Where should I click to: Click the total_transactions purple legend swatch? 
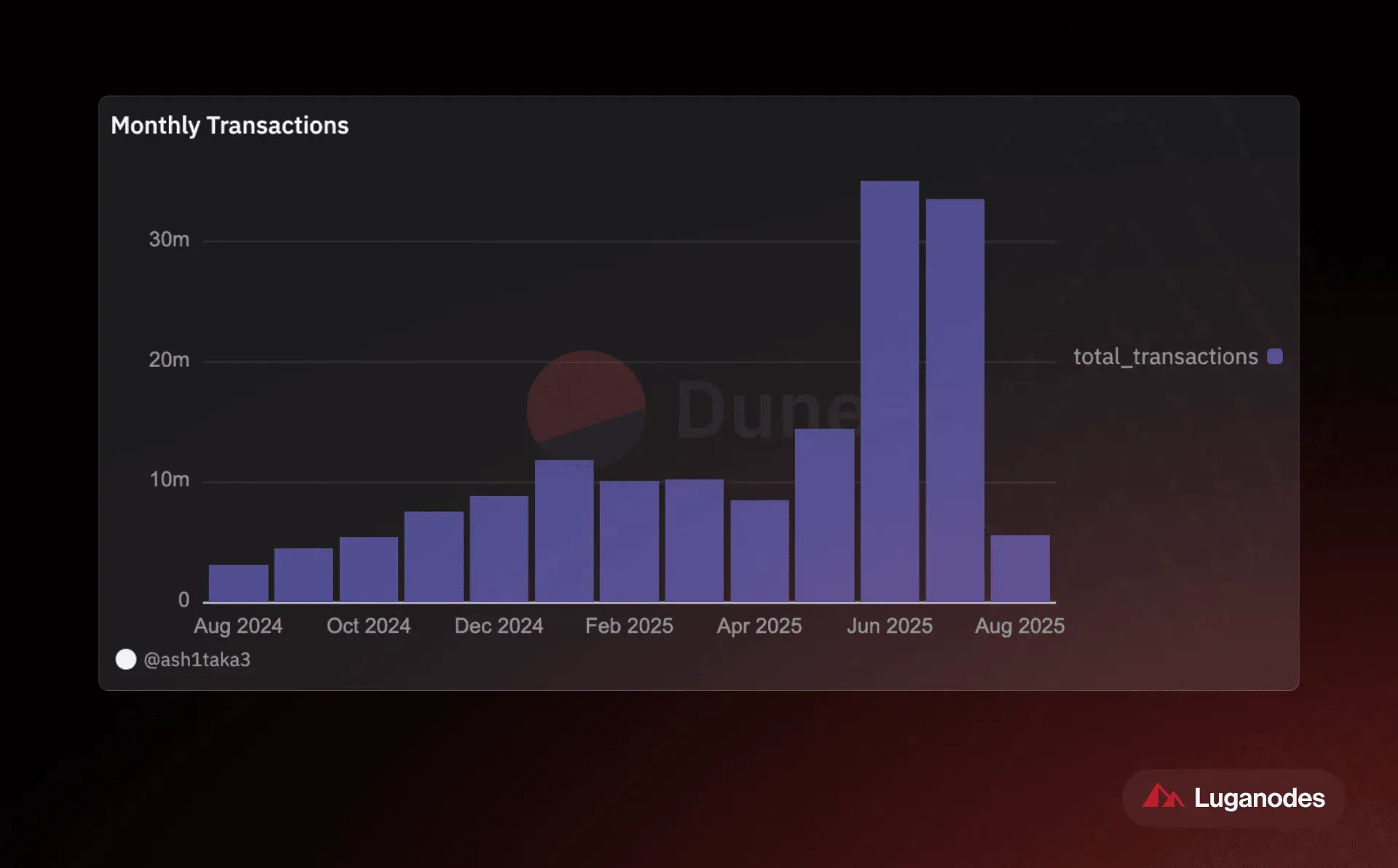[1275, 356]
